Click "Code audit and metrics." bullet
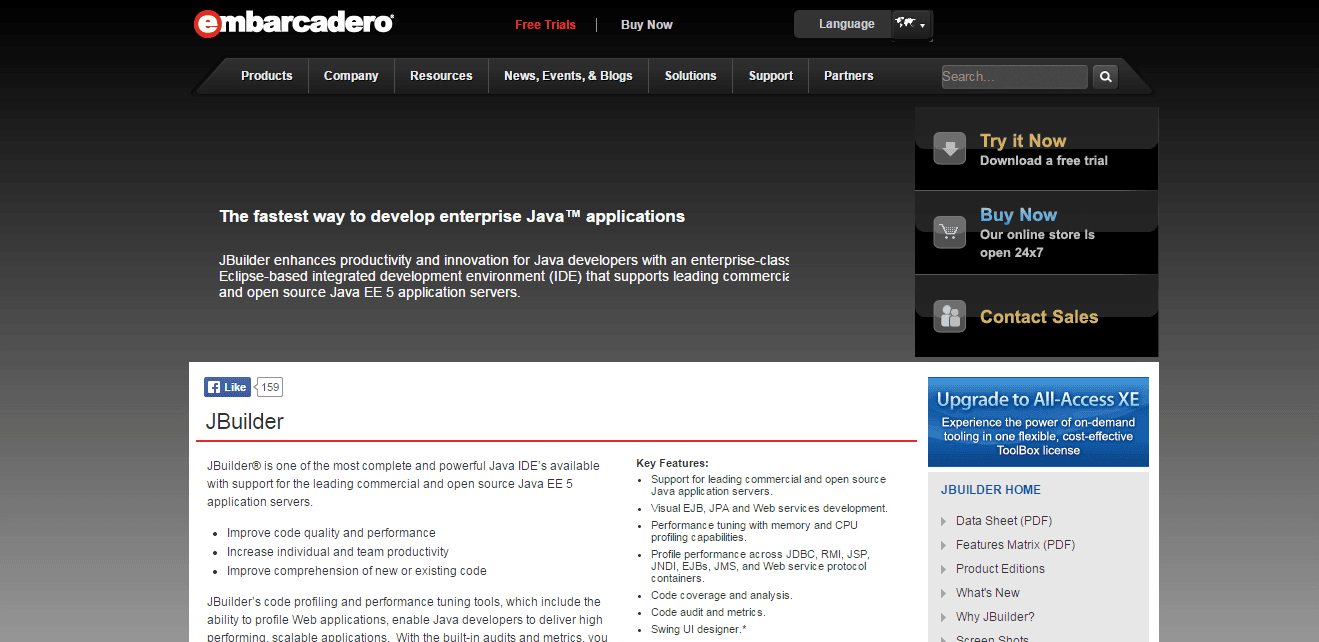 click(x=708, y=612)
